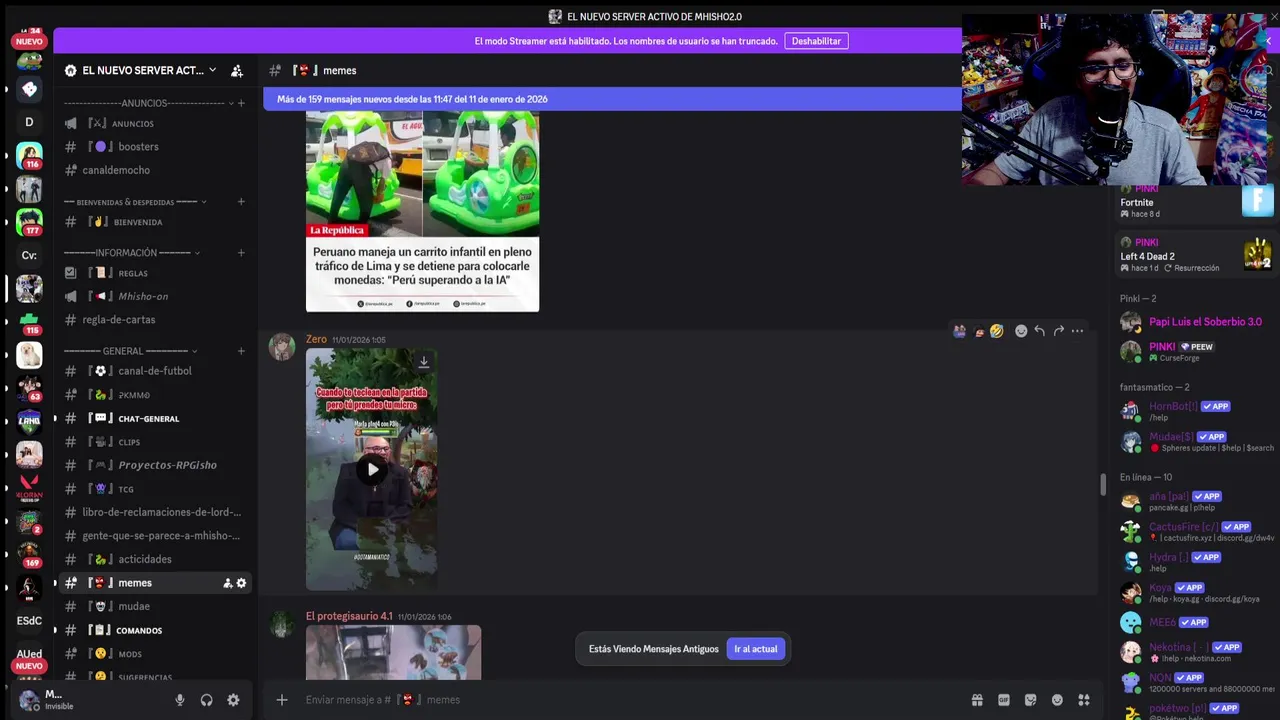Open the gift Nitro icon
The image size is (1280, 720).
(977, 700)
